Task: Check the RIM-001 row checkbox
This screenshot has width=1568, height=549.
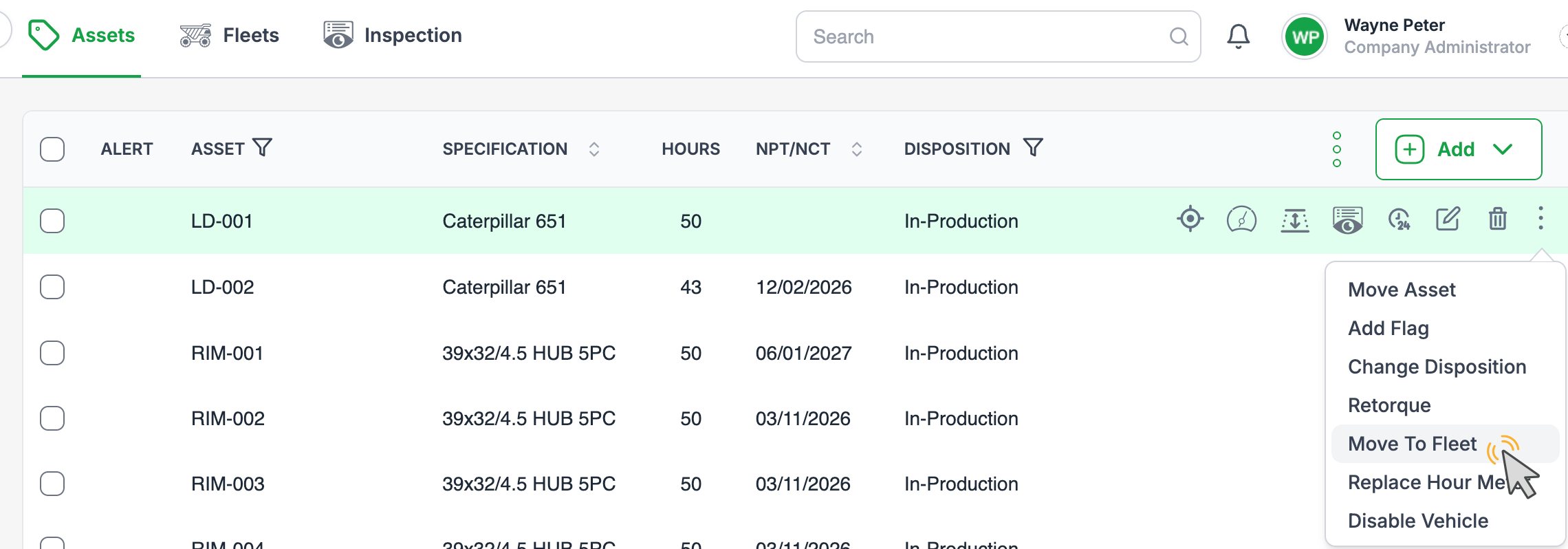Action: click(52, 353)
